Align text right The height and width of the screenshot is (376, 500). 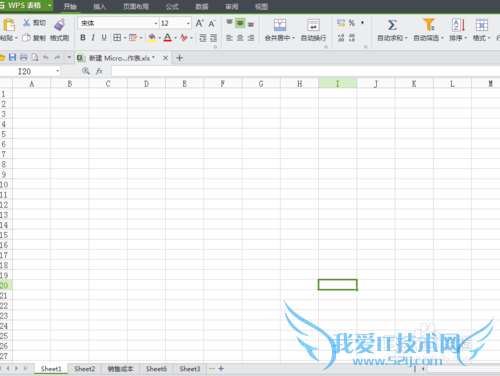click(251, 38)
